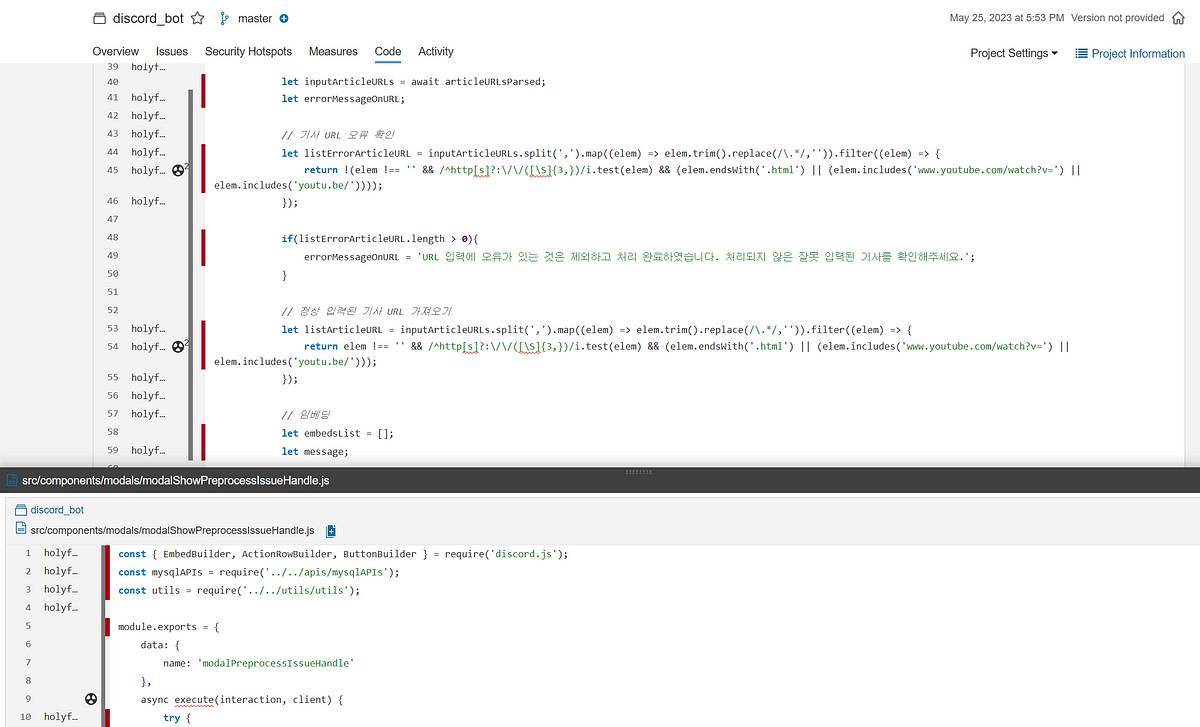Select line number 58 in upper code
Viewport: 1200px width, 727px height.
click(112, 432)
